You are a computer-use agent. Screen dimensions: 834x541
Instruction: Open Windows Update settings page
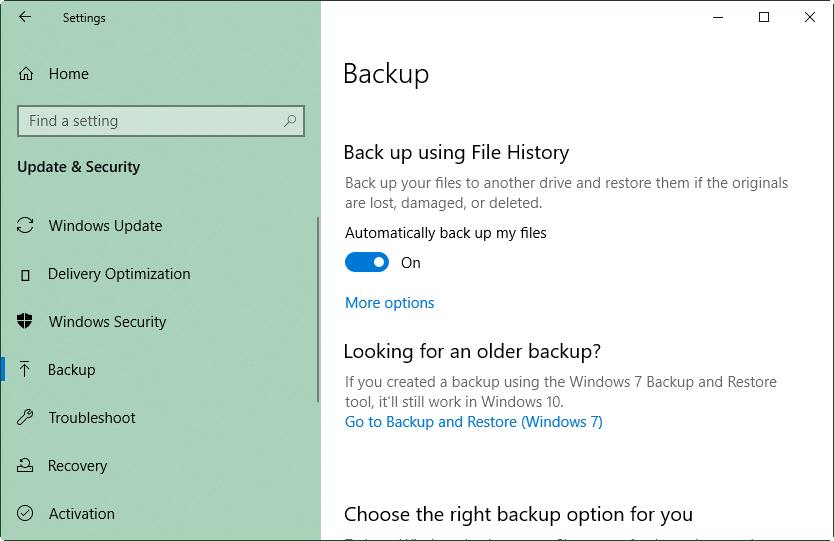click(105, 226)
